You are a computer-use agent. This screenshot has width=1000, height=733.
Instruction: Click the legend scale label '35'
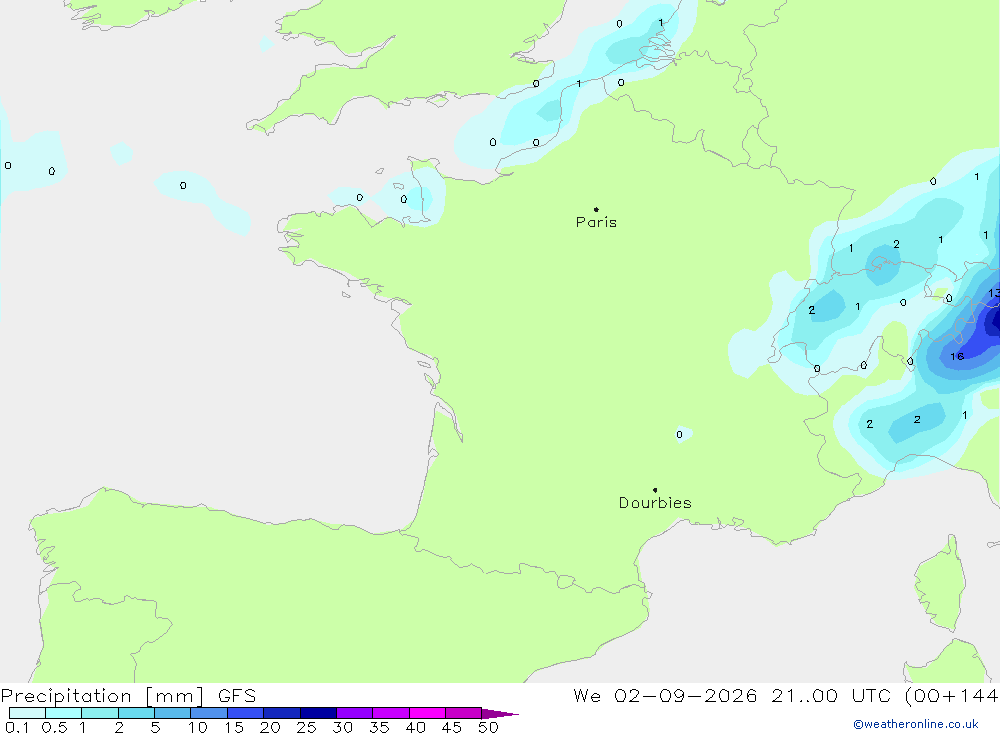[x=379, y=727]
